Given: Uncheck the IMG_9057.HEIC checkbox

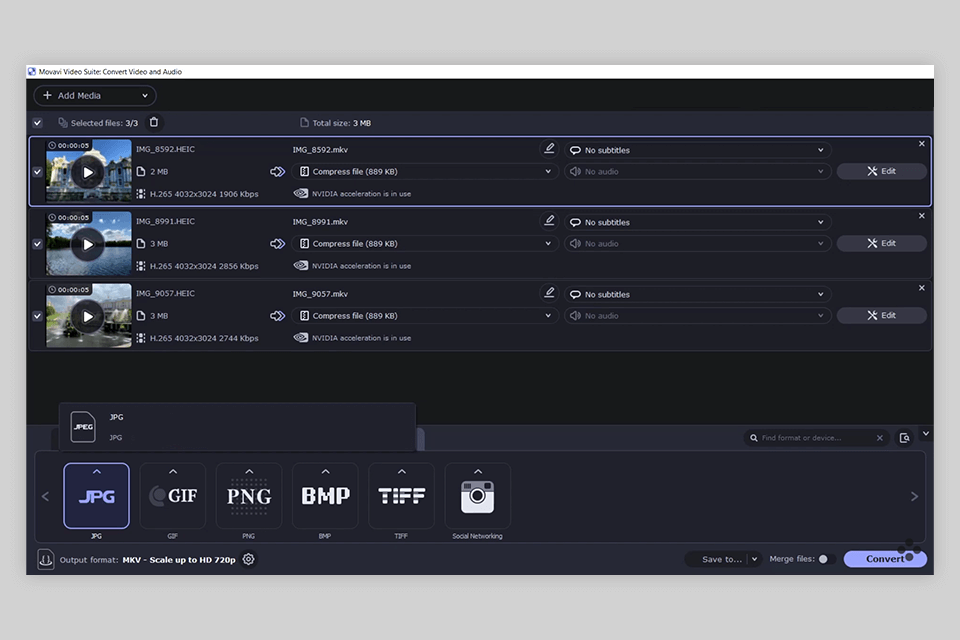Looking at the screenshot, I should point(37,316).
